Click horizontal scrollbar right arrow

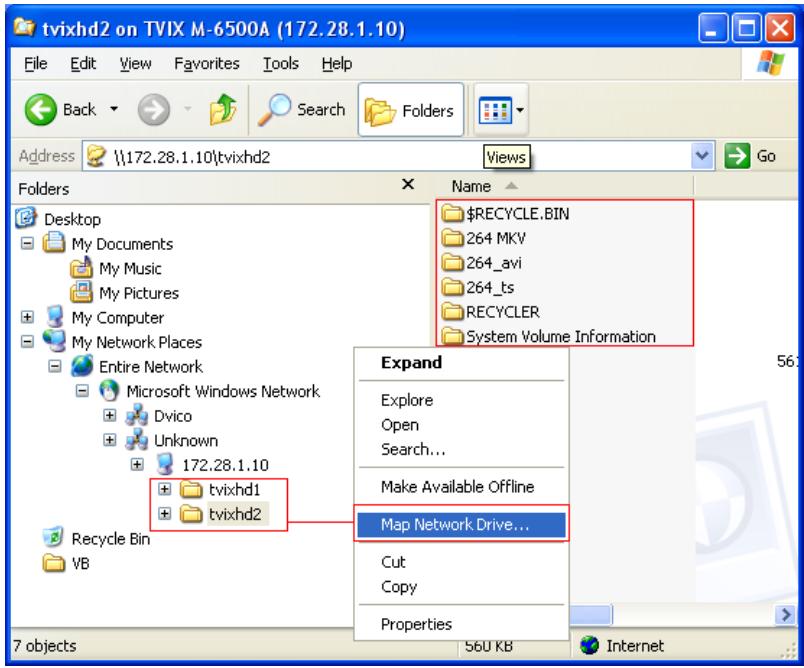pyautogui.click(x=785, y=614)
